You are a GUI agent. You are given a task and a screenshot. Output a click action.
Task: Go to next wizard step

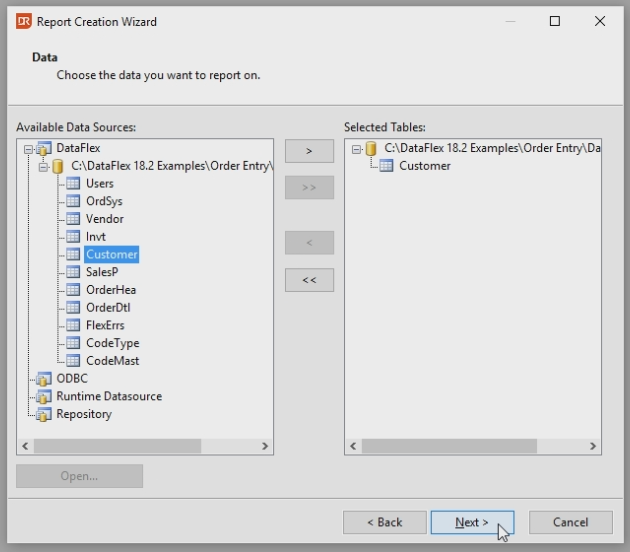tap(472, 522)
